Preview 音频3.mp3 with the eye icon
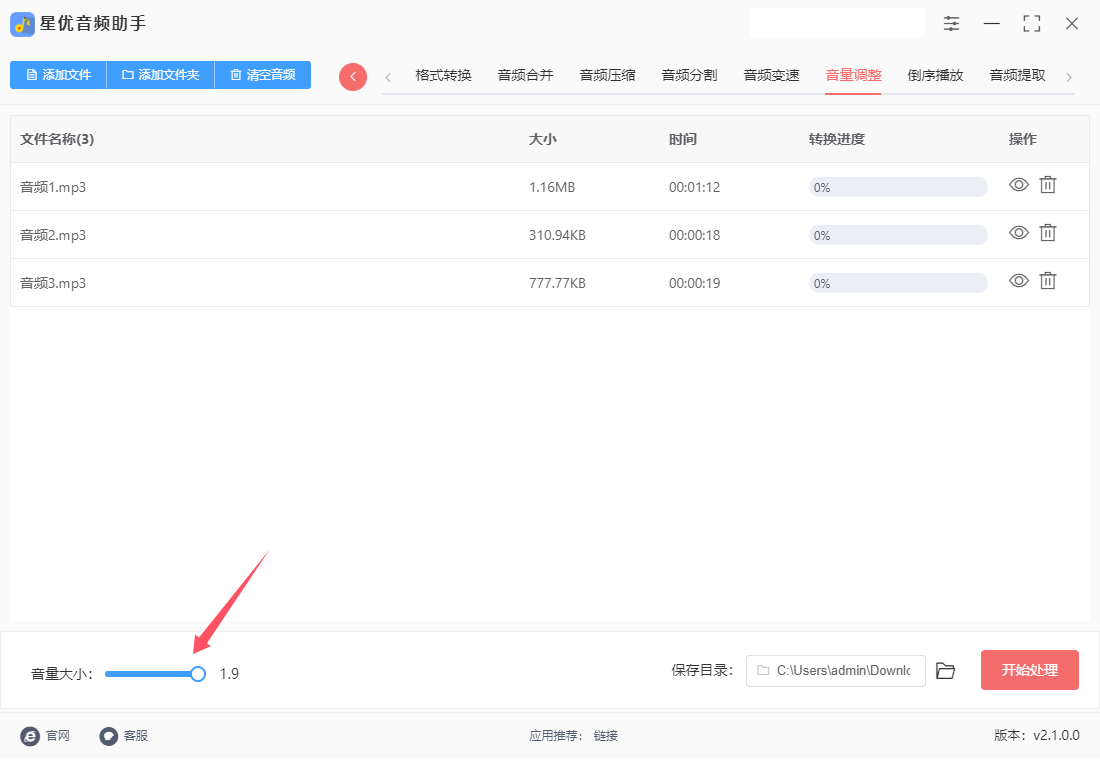The height and width of the screenshot is (760, 1100). (1019, 281)
